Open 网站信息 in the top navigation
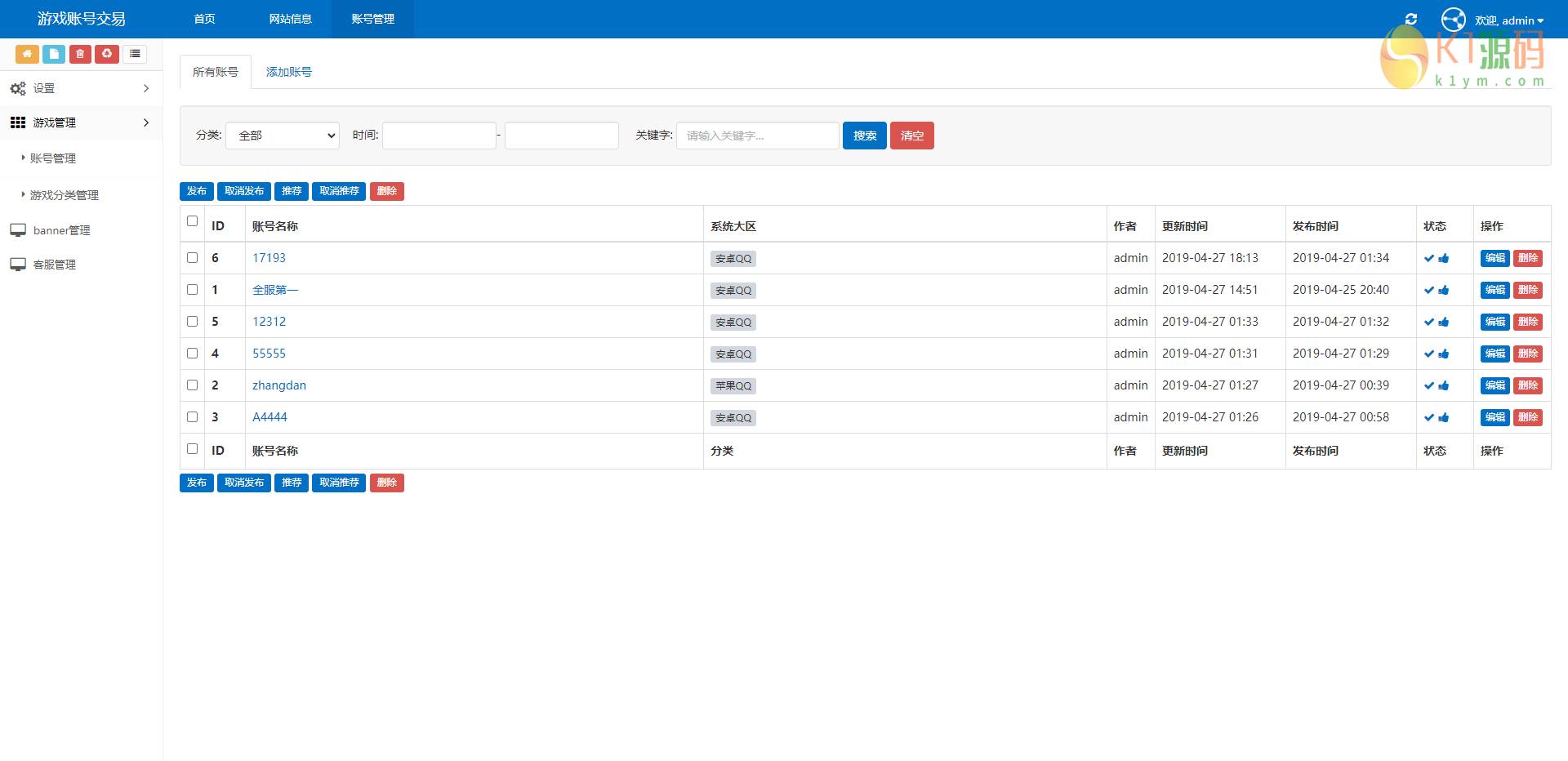 (290, 19)
